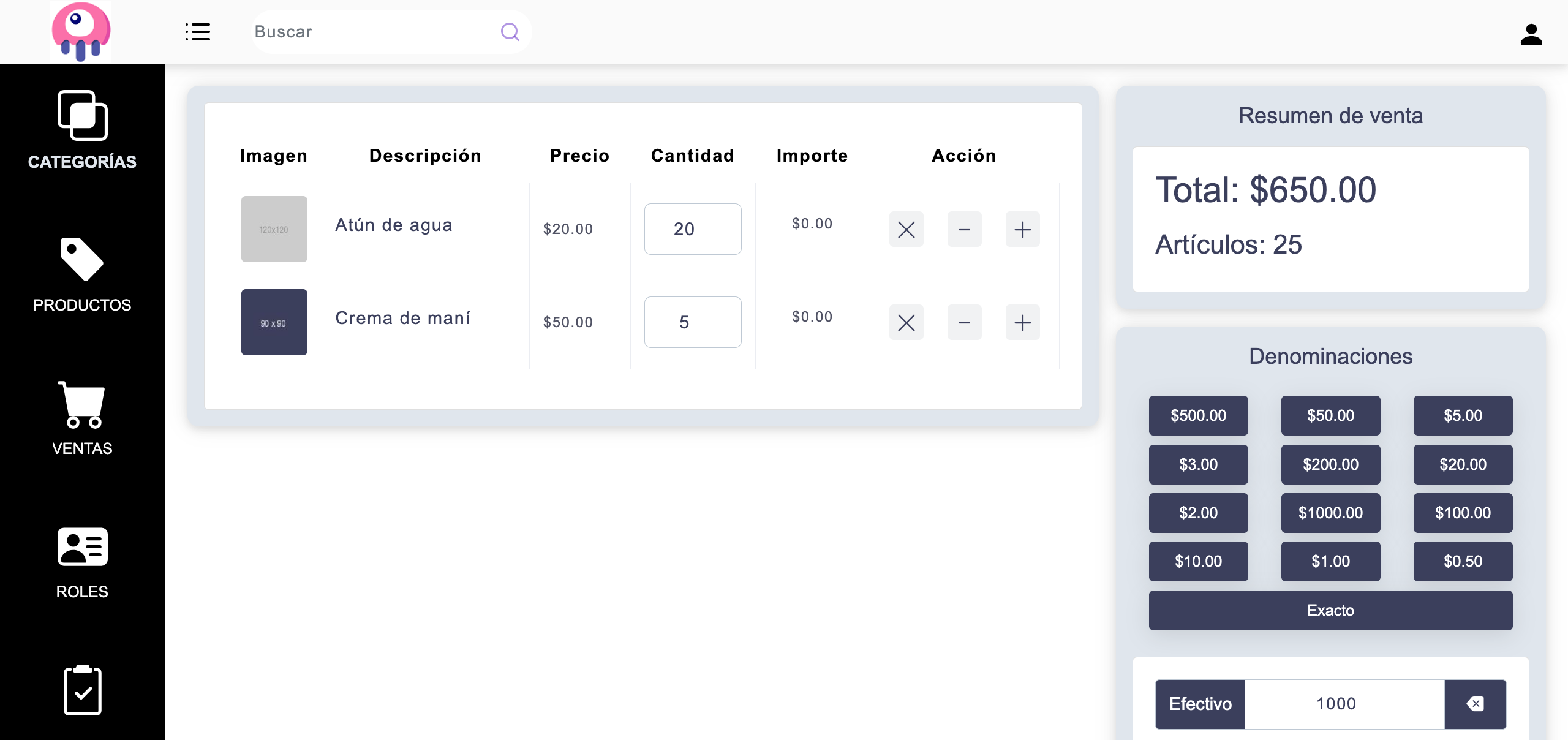
Task: Select the $500.00 denomination
Action: pyautogui.click(x=1198, y=415)
